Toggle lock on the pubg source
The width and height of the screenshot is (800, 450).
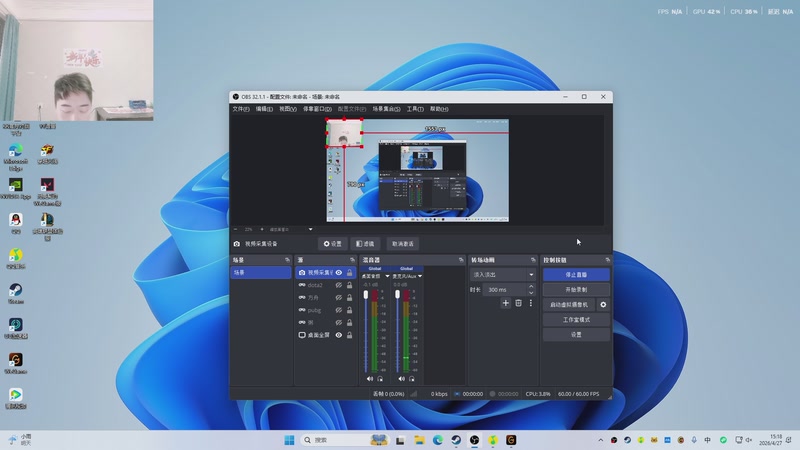349,310
